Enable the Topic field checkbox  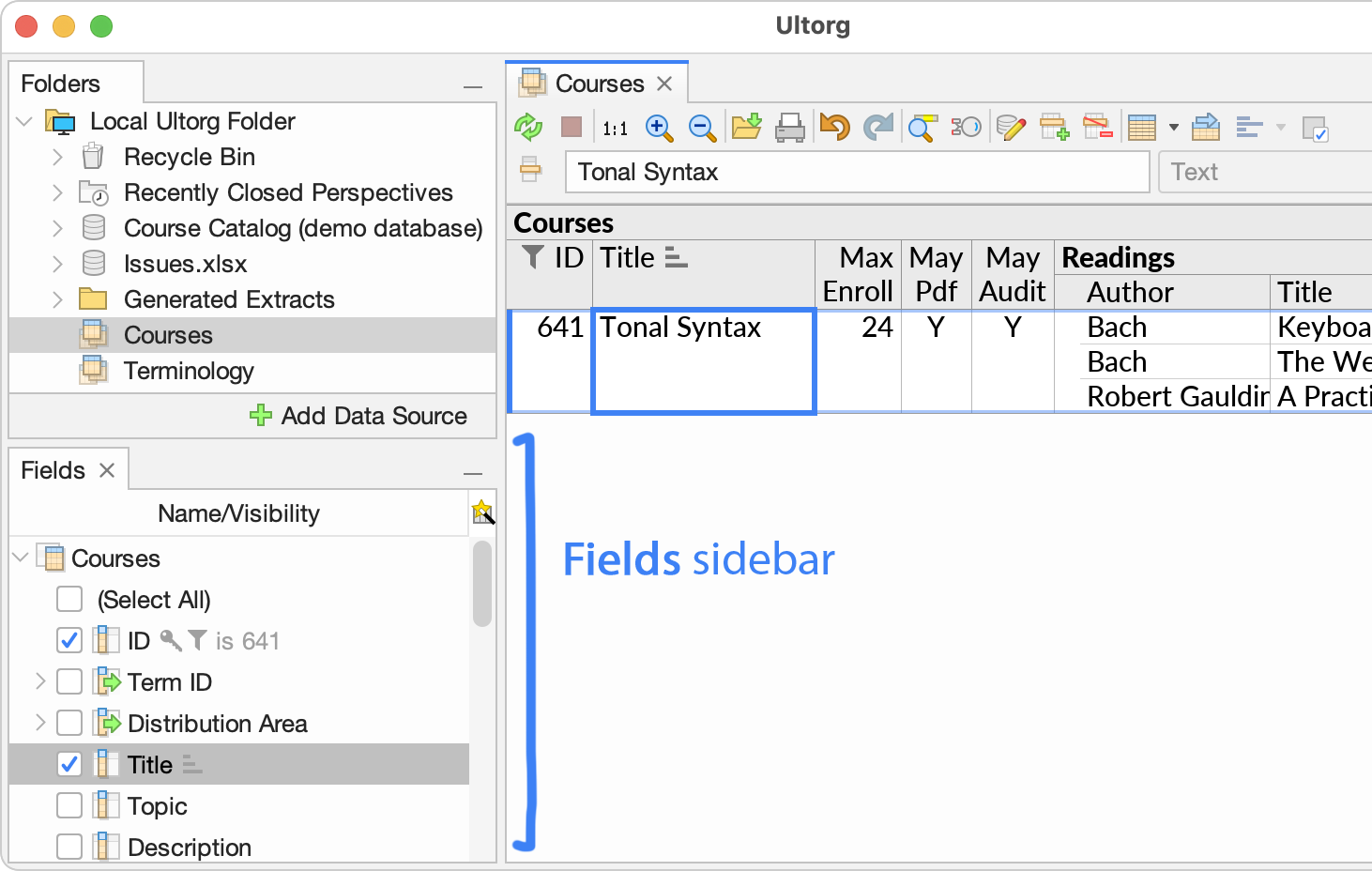tap(69, 805)
